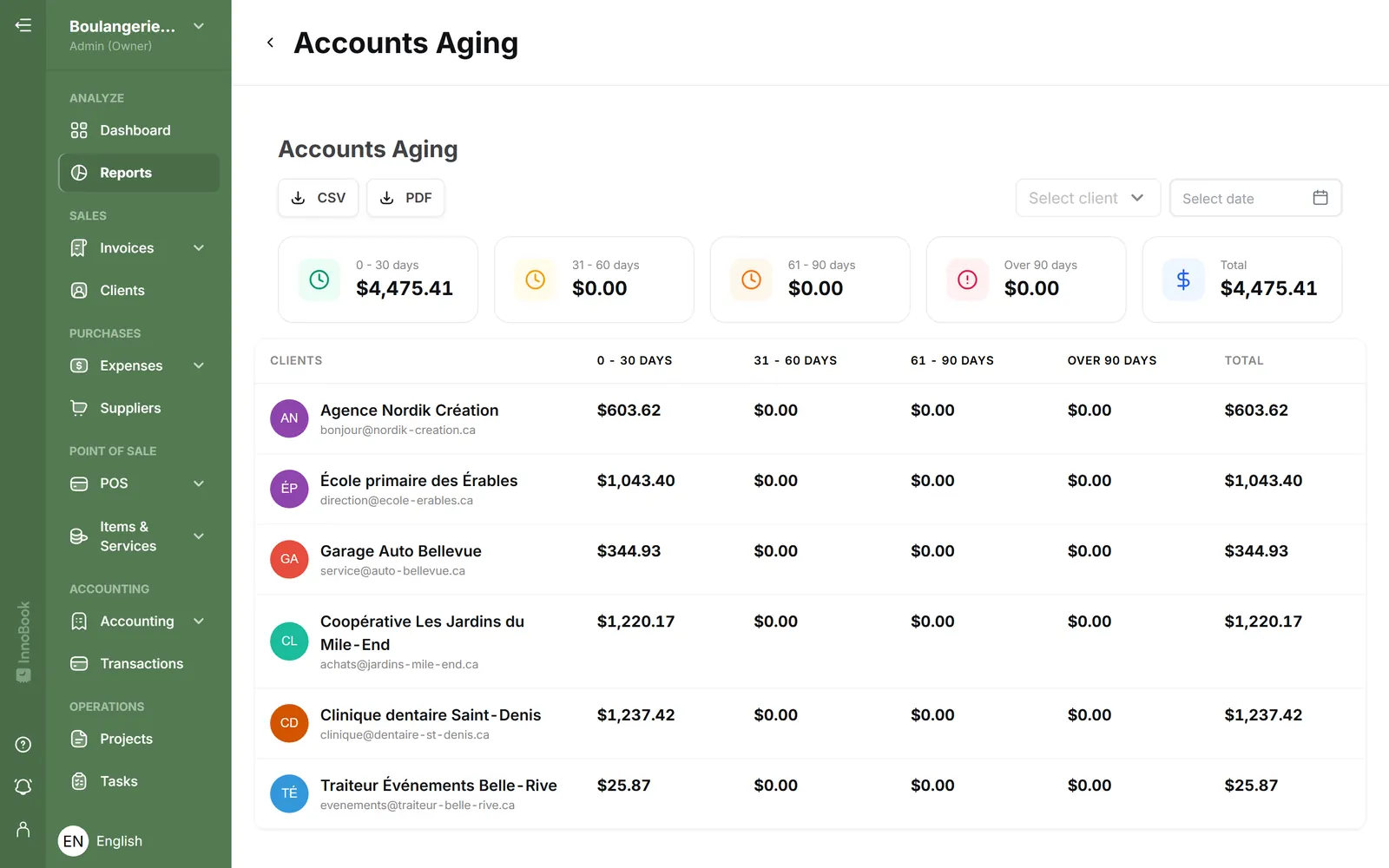The image size is (1389, 868).
Task: Click the AN avatar for Agence Nordik Création
Action: [x=289, y=418]
